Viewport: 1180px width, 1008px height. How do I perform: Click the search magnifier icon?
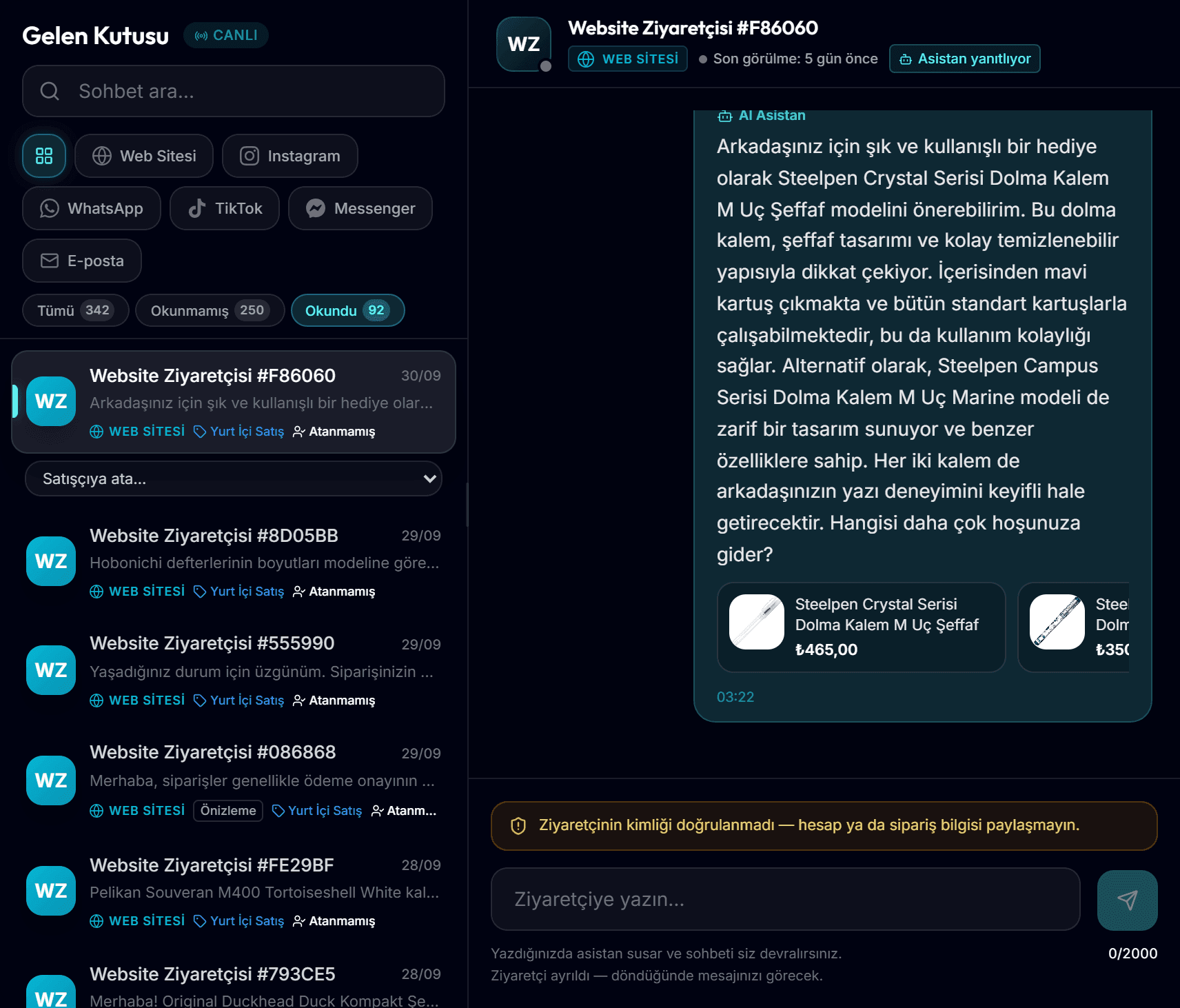[50, 91]
